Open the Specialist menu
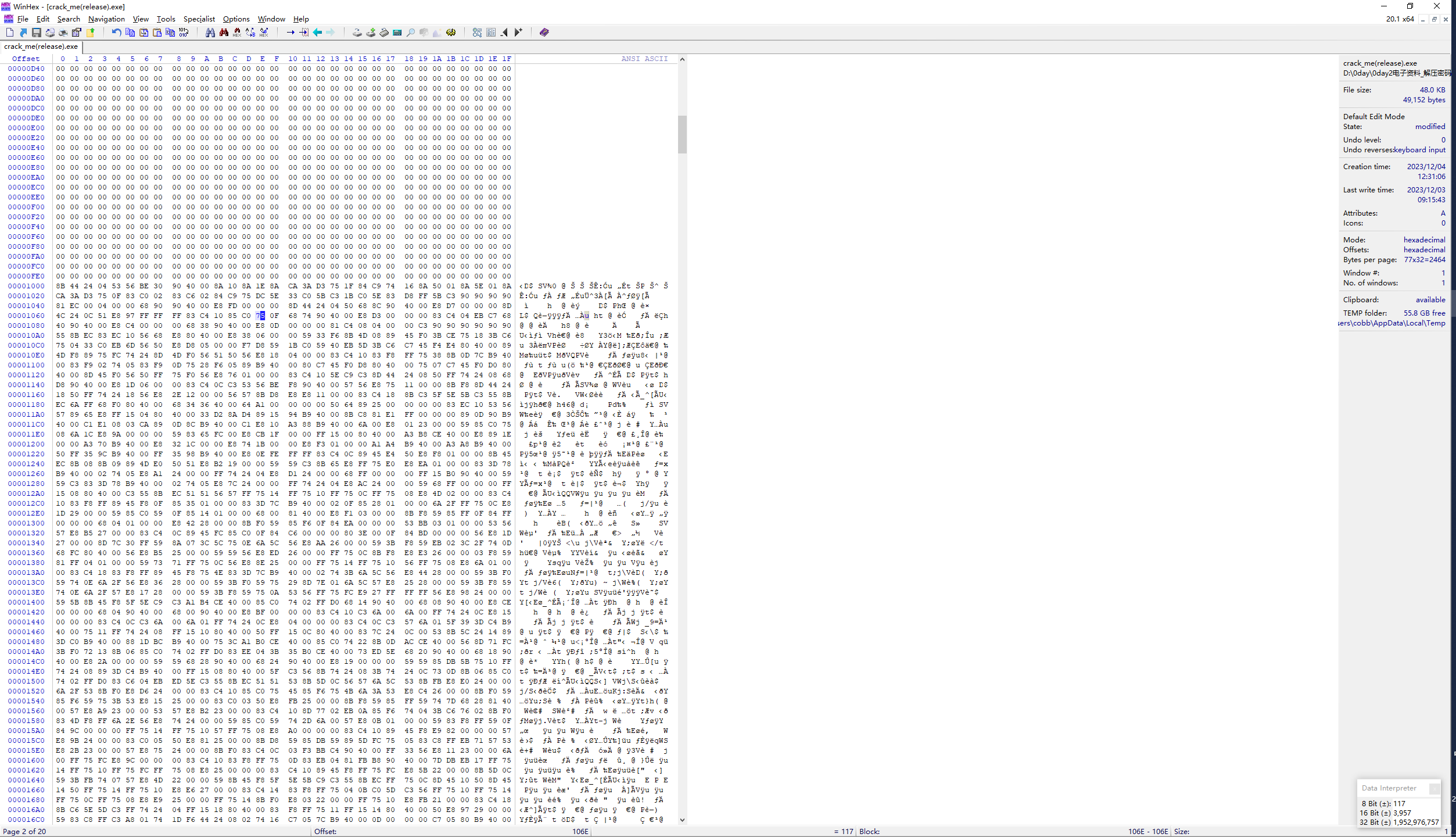The height and width of the screenshot is (837, 1456). (199, 19)
